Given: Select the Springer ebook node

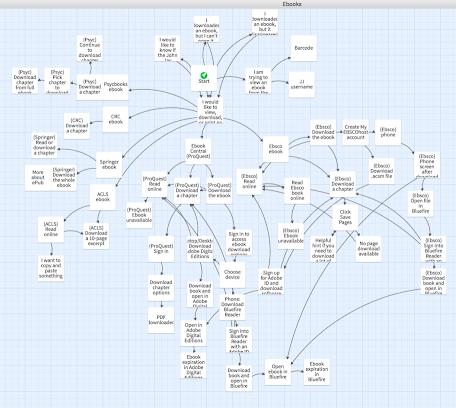Looking at the screenshot, I should [109, 165].
